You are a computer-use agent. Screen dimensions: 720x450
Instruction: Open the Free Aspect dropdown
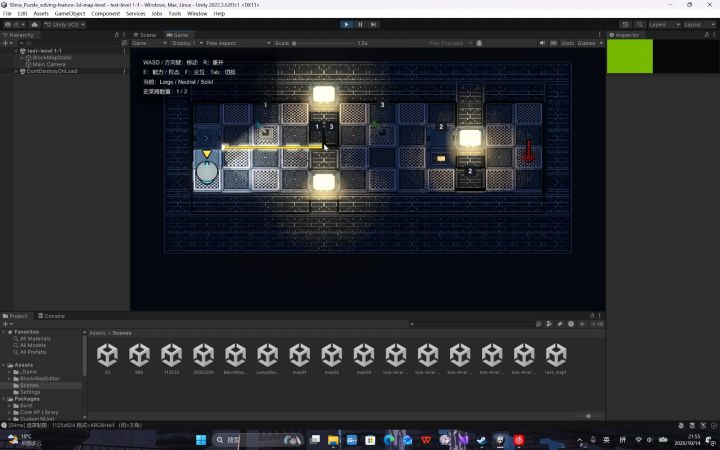coord(238,43)
